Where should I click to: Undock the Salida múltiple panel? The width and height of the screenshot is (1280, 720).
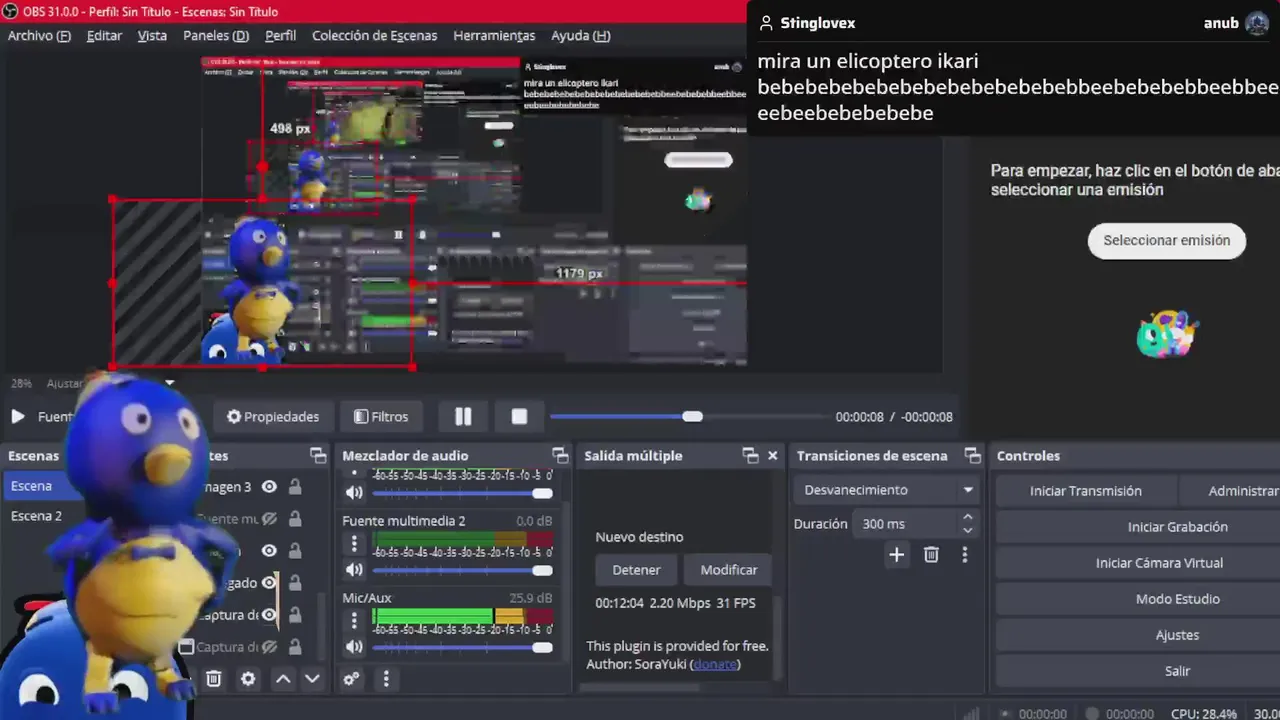click(750, 456)
